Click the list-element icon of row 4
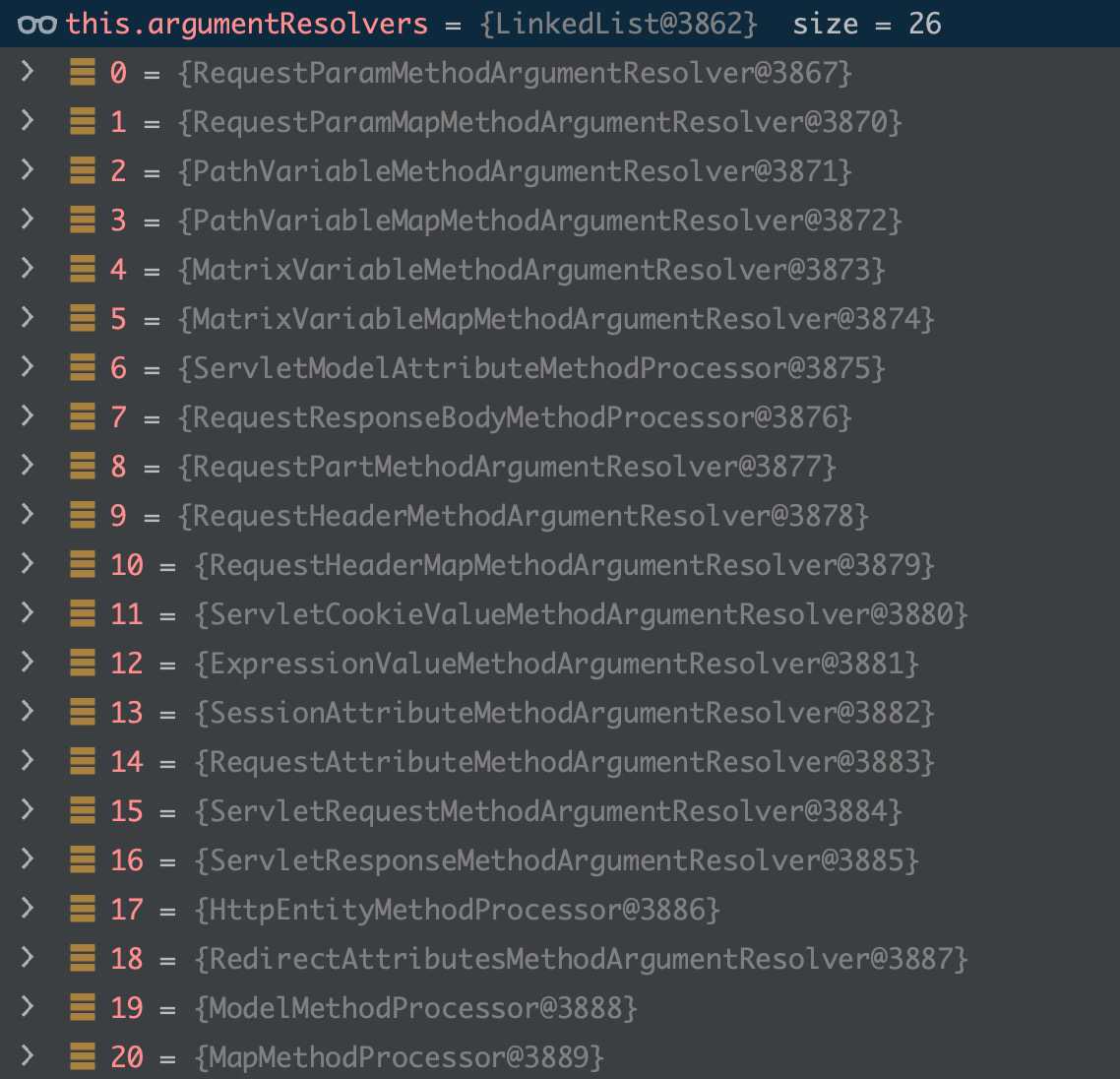Screen dimensions: 1120x1079 (82, 270)
